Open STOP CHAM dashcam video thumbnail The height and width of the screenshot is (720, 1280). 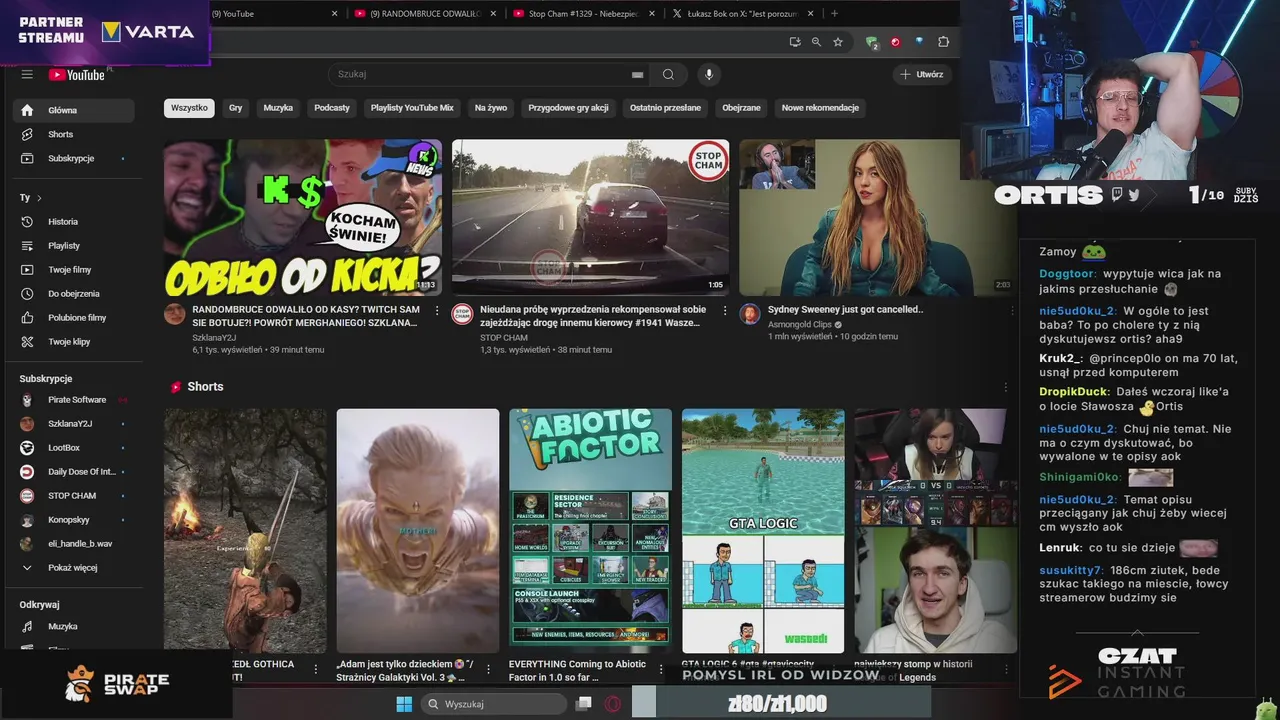click(x=590, y=217)
